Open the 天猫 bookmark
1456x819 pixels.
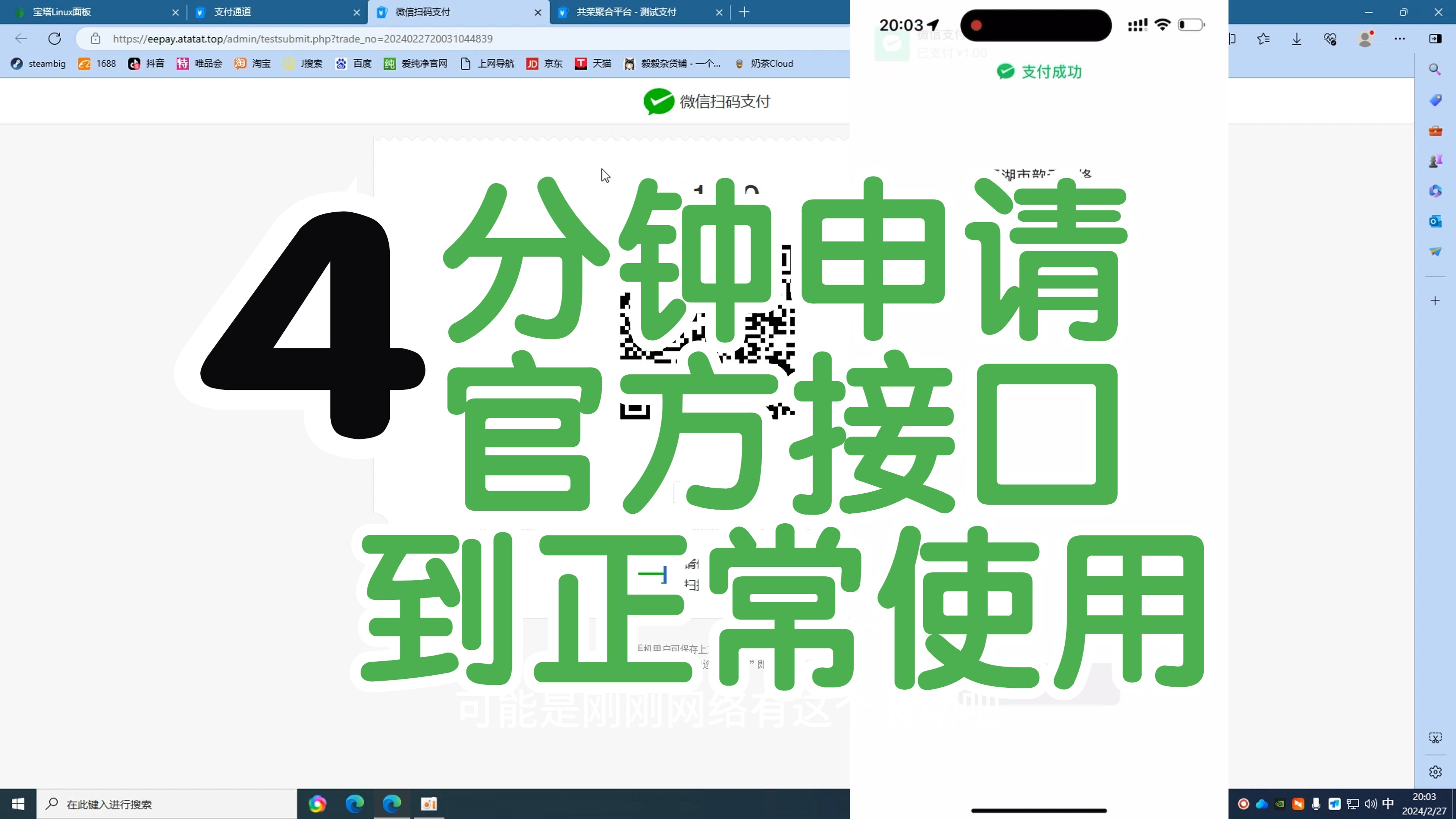[593, 63]
